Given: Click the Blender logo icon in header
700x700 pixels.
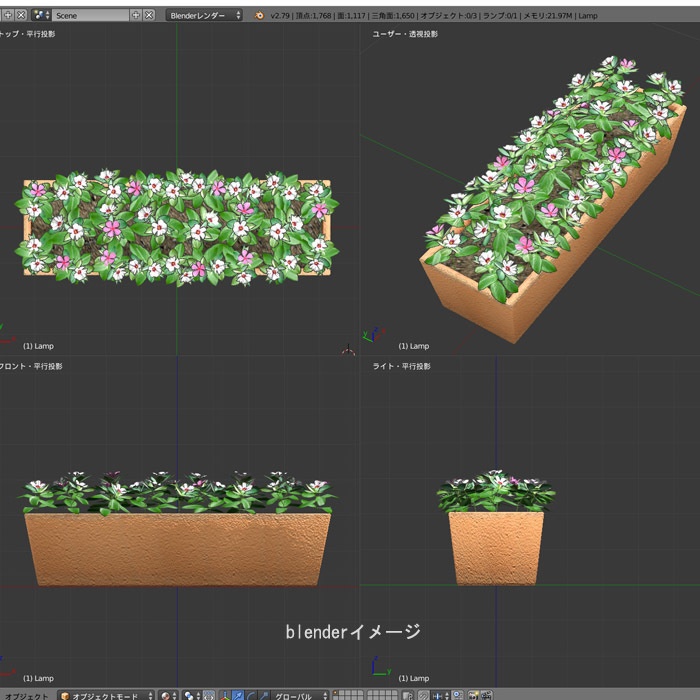Looking at the screenshot, I should (x=260, y=15).
